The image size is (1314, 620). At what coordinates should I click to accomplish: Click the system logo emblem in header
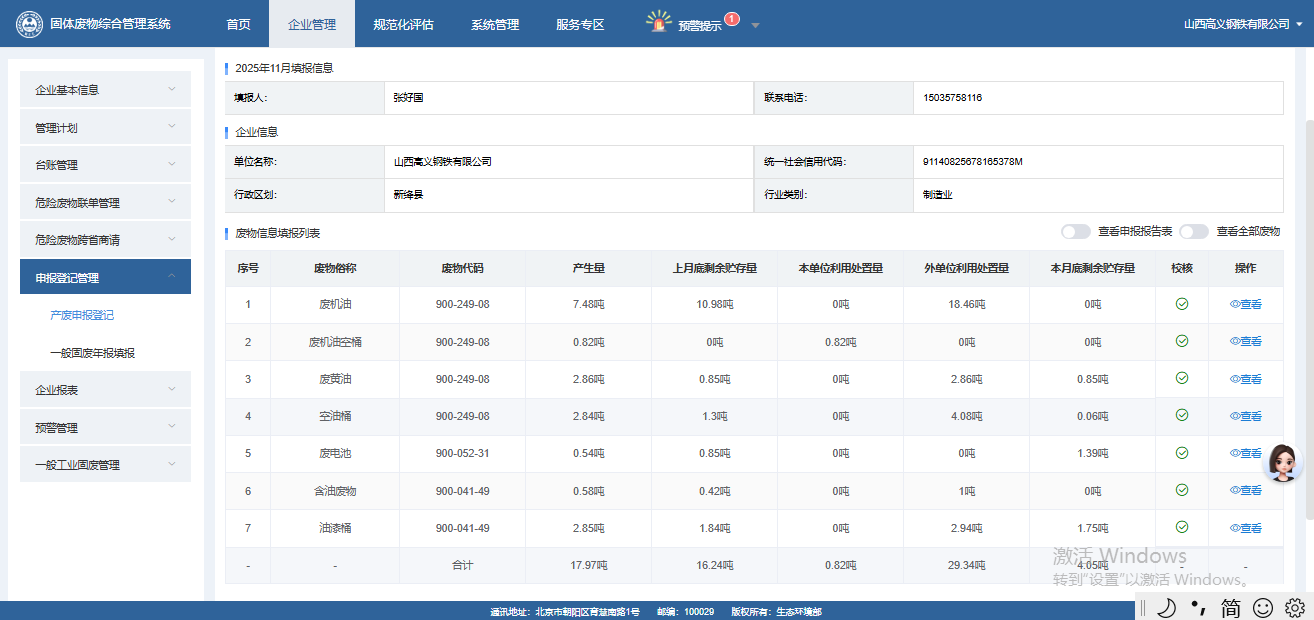pos(29,24)
